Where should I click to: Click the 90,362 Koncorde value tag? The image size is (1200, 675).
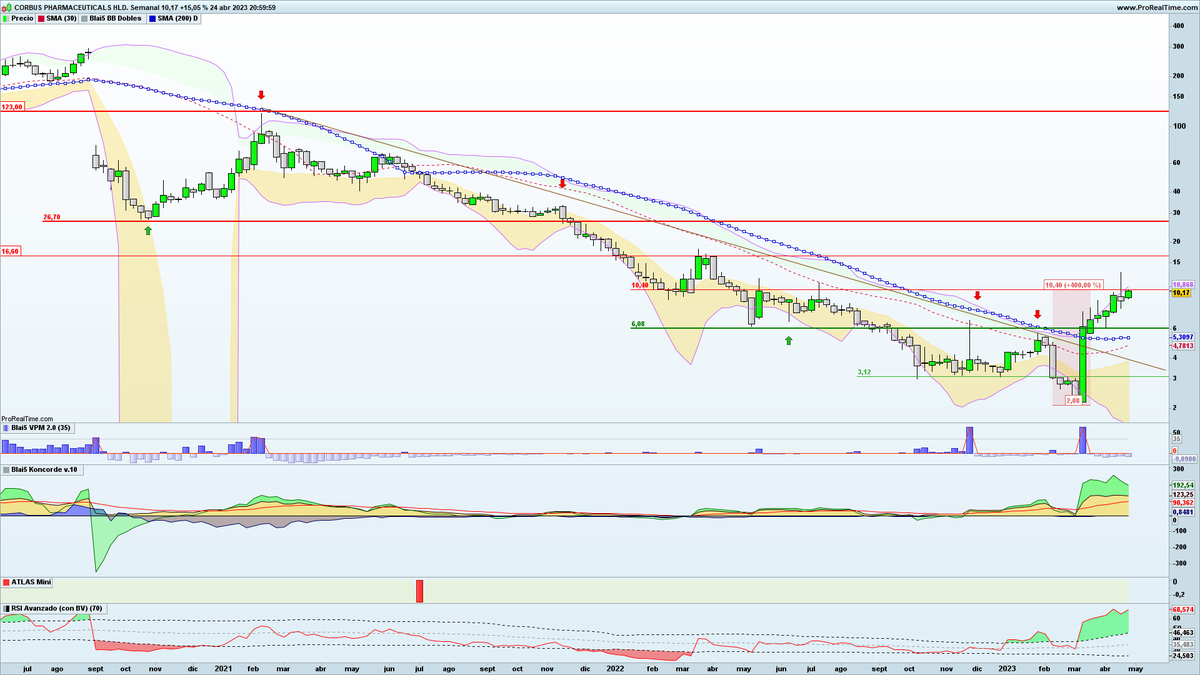click(1181, 503)
